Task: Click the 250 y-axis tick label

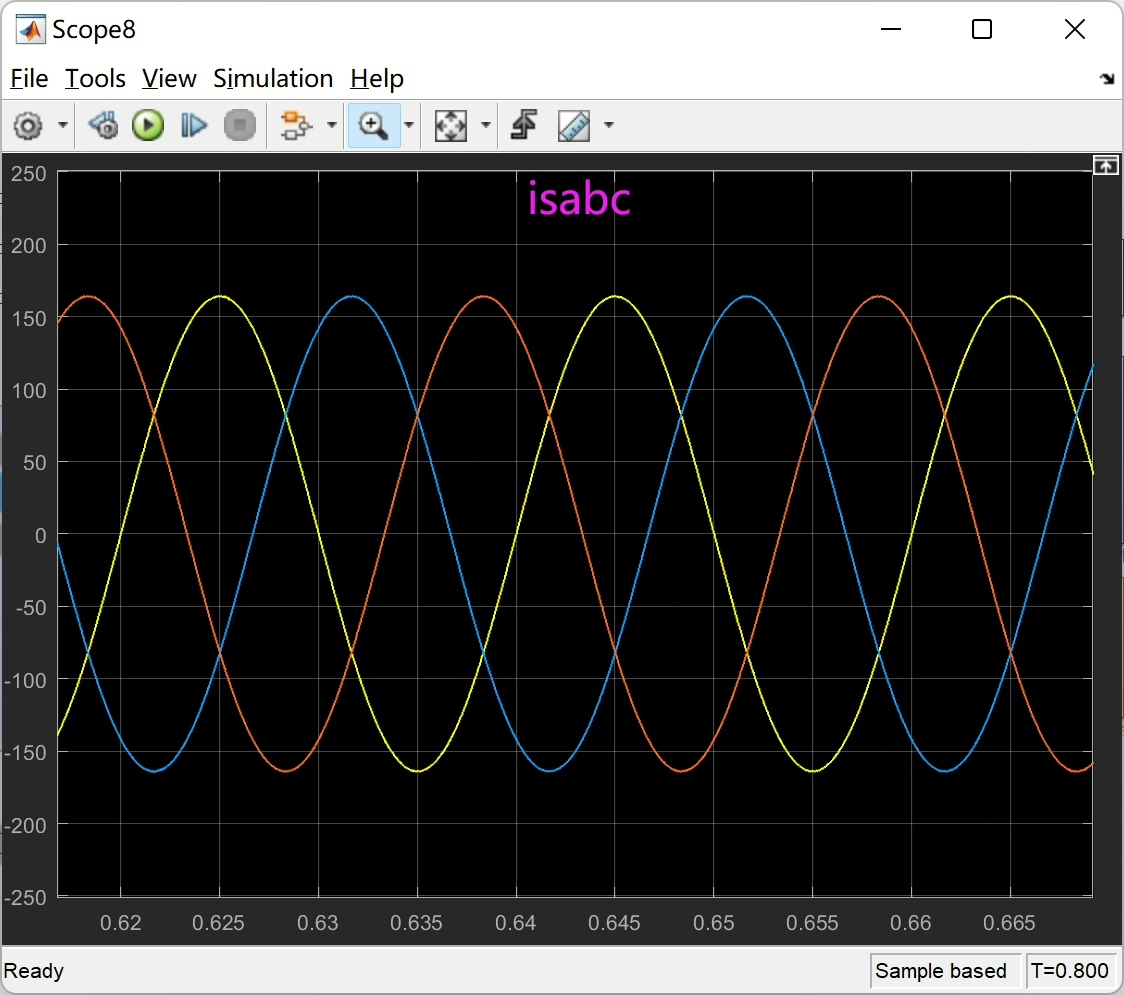Action: tap(29, 173)
